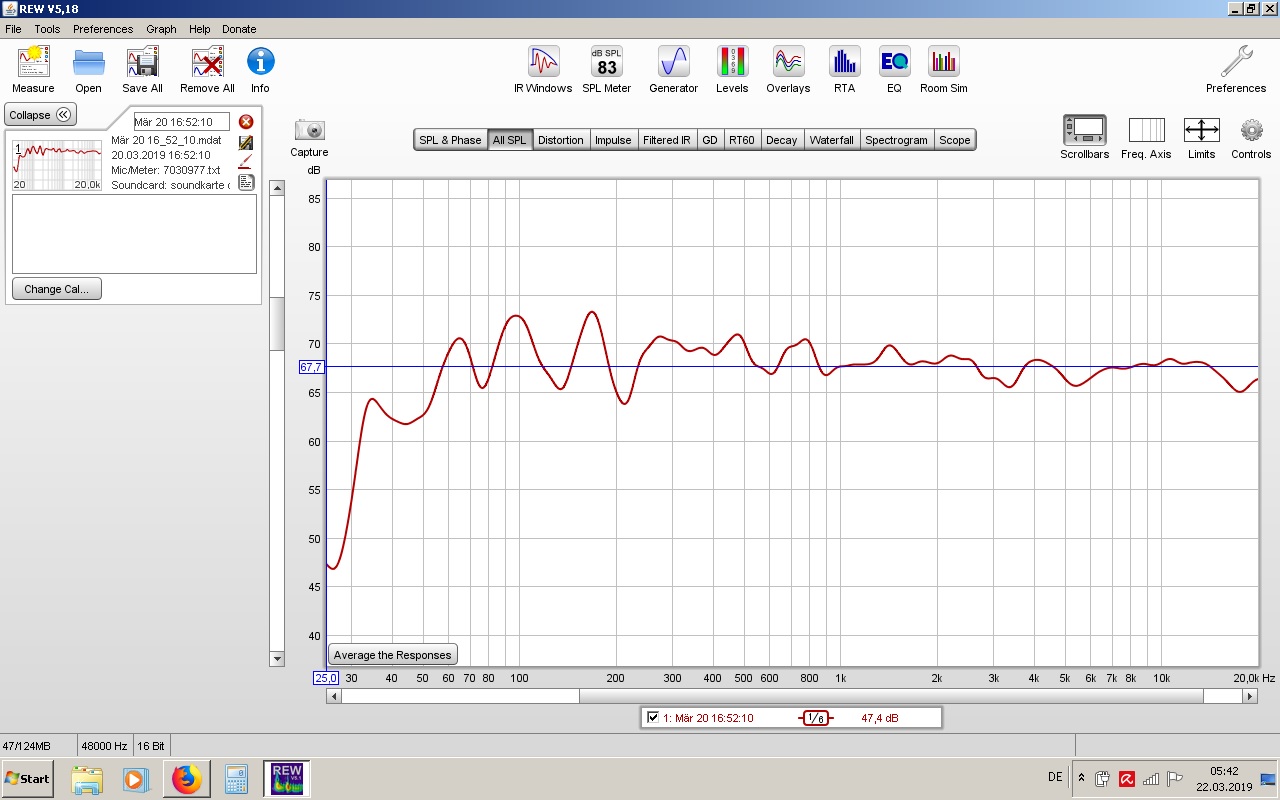Collapse the measurements side panel
The width and height of the screenshot is (1280, 800).
(40, 115)
